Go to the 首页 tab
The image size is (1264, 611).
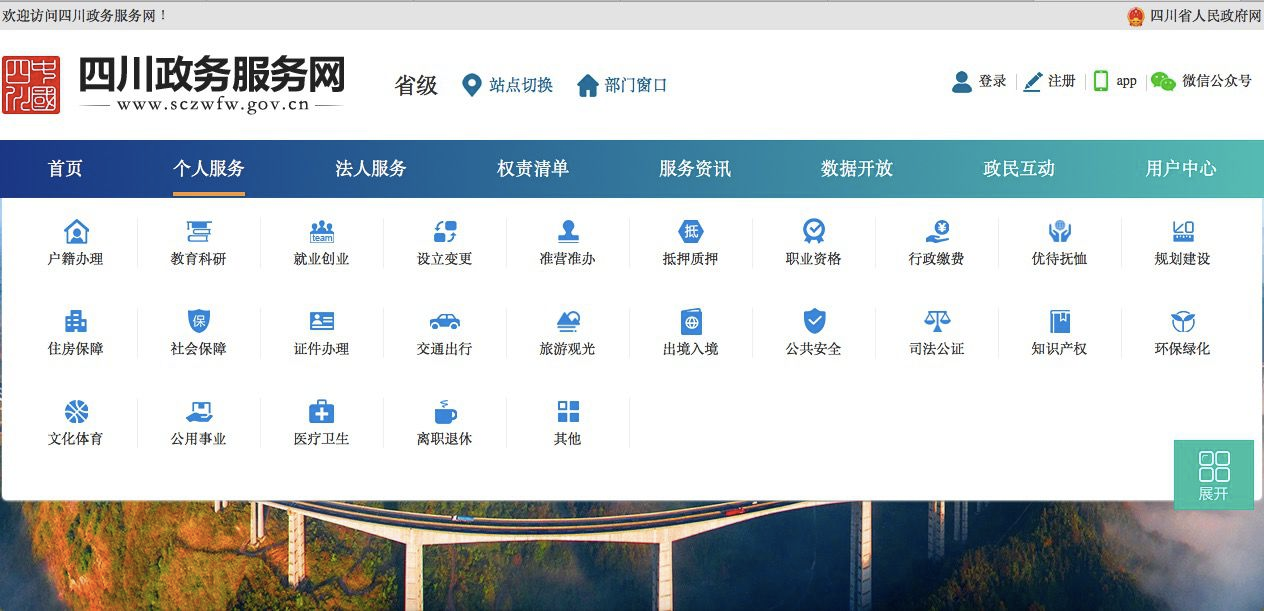click(65, 169)
